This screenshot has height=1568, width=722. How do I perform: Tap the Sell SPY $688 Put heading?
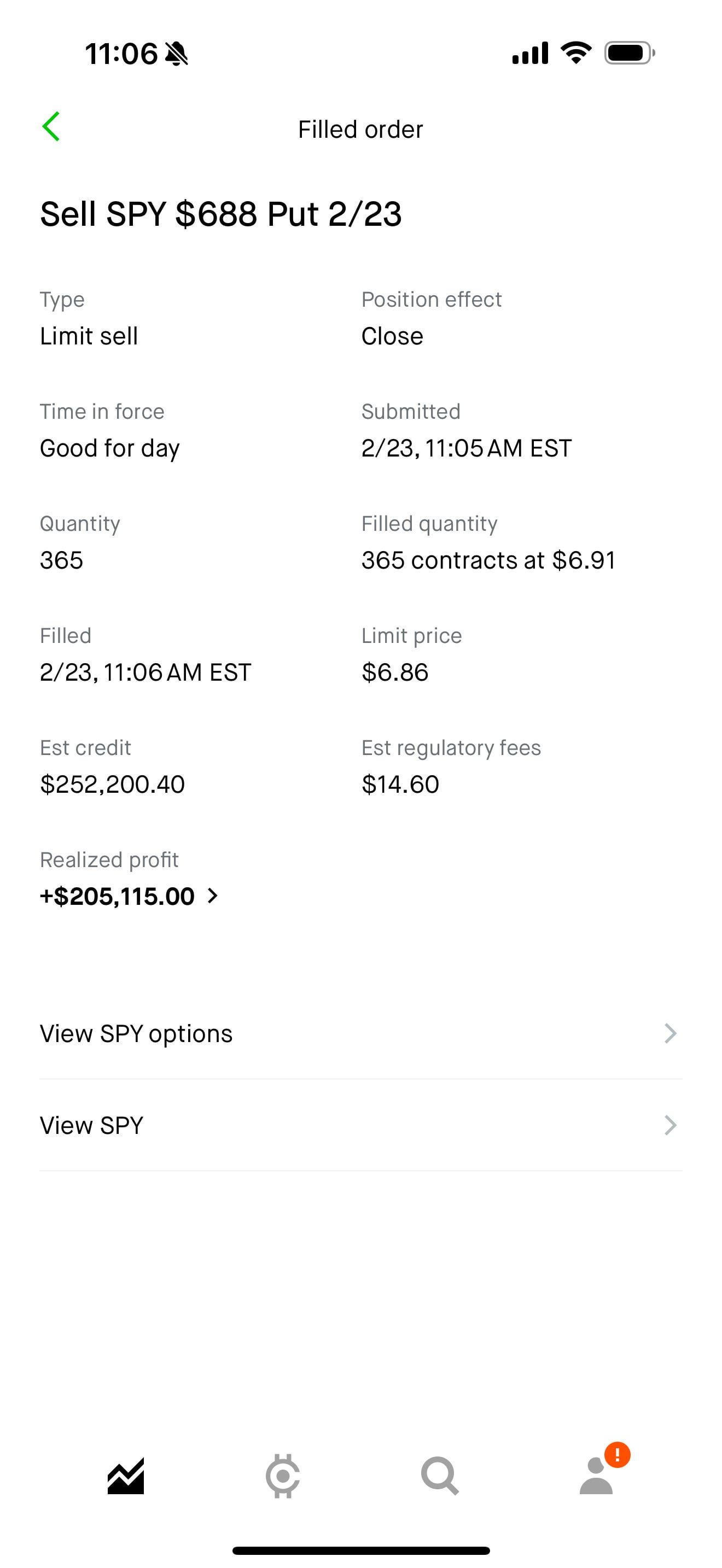(x=220, y=214)
